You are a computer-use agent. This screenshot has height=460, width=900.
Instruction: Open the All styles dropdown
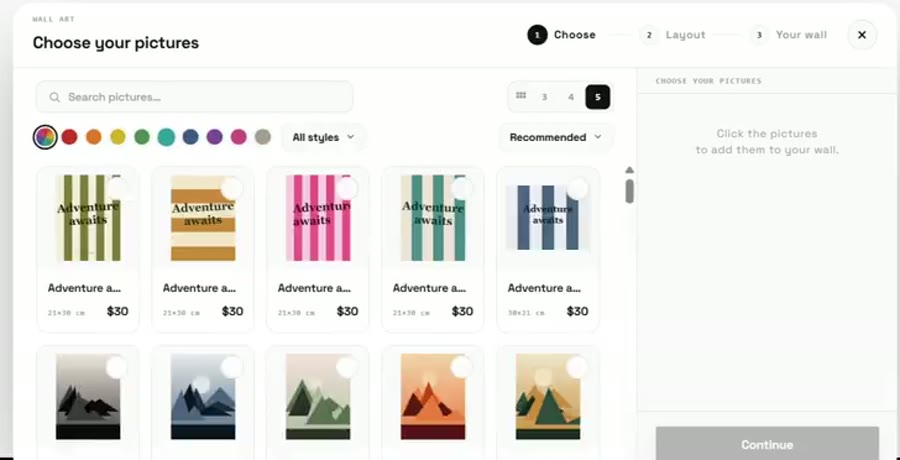click(x=323, y=137)
